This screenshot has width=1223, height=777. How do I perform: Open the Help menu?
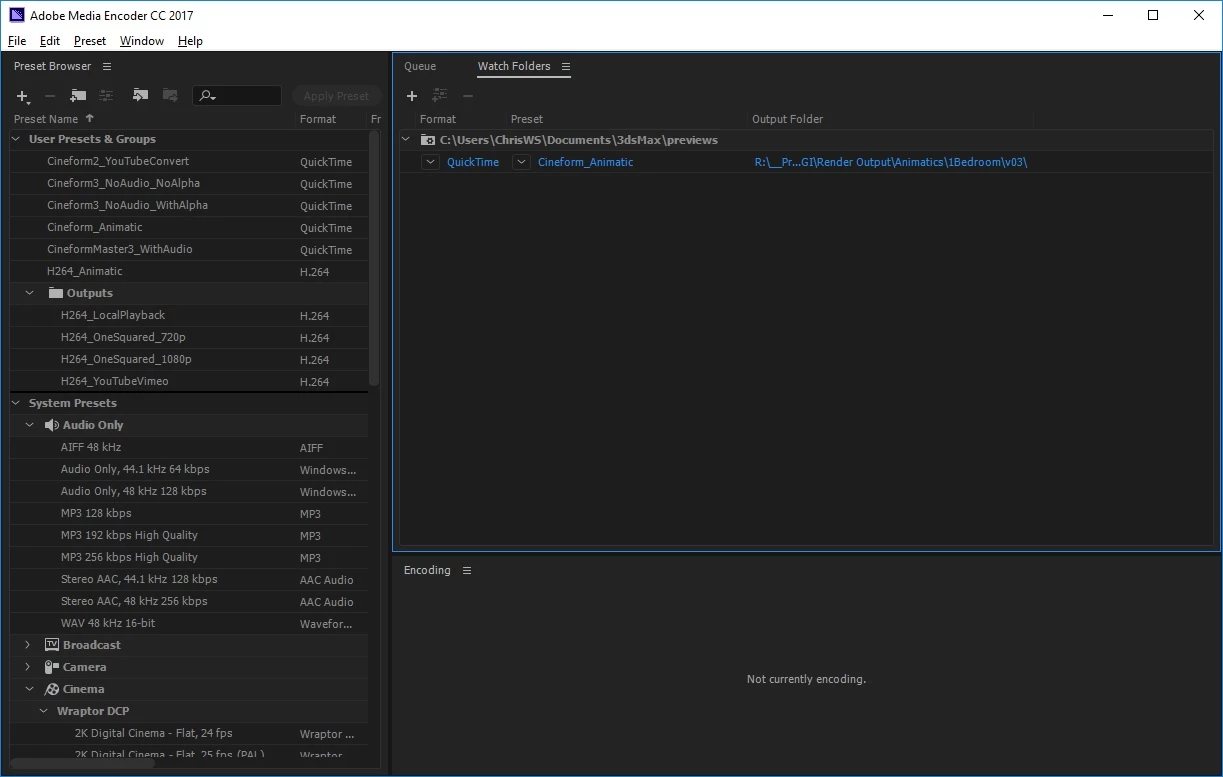tap(190, 41)
